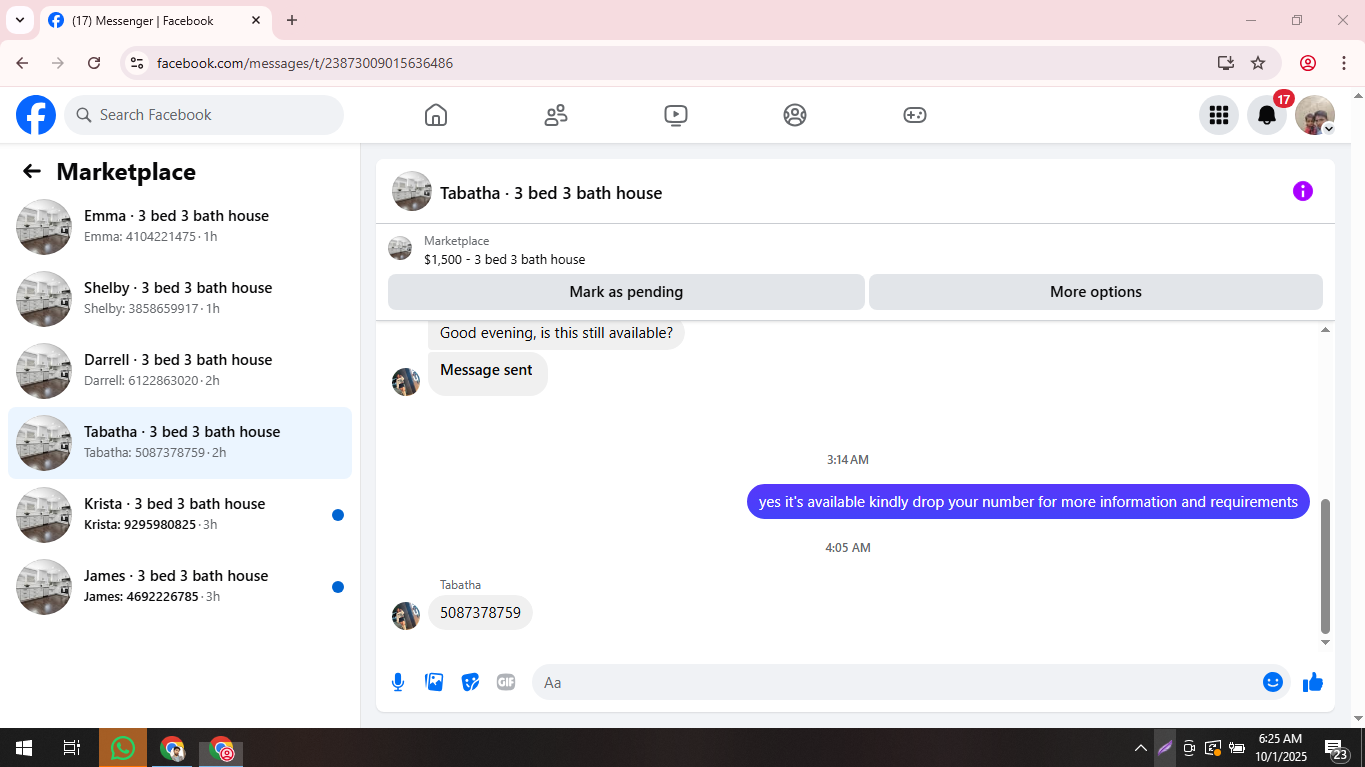Click the back arrow beside Marketplace
1365x767 pixels.
[32, 171]
